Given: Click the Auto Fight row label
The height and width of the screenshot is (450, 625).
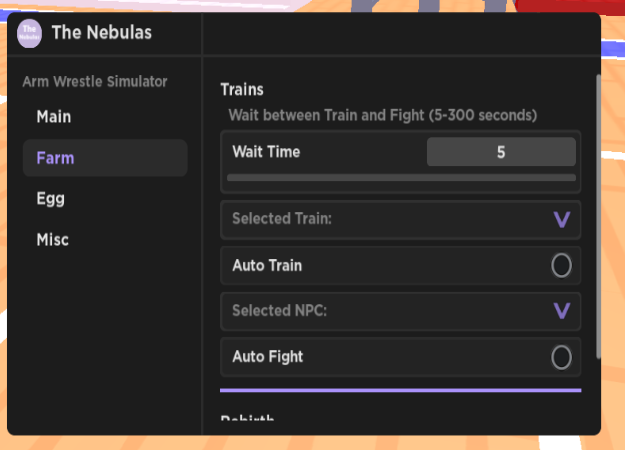Looking at the screenshot, I should [267, 357].
